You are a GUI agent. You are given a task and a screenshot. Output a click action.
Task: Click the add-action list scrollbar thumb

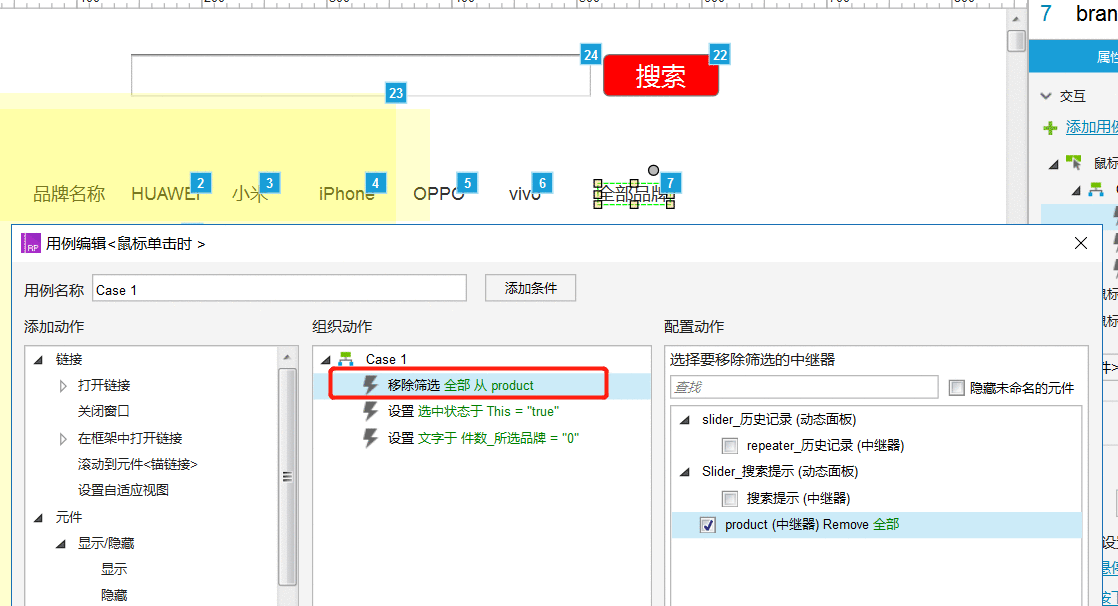tap(287, 476)
